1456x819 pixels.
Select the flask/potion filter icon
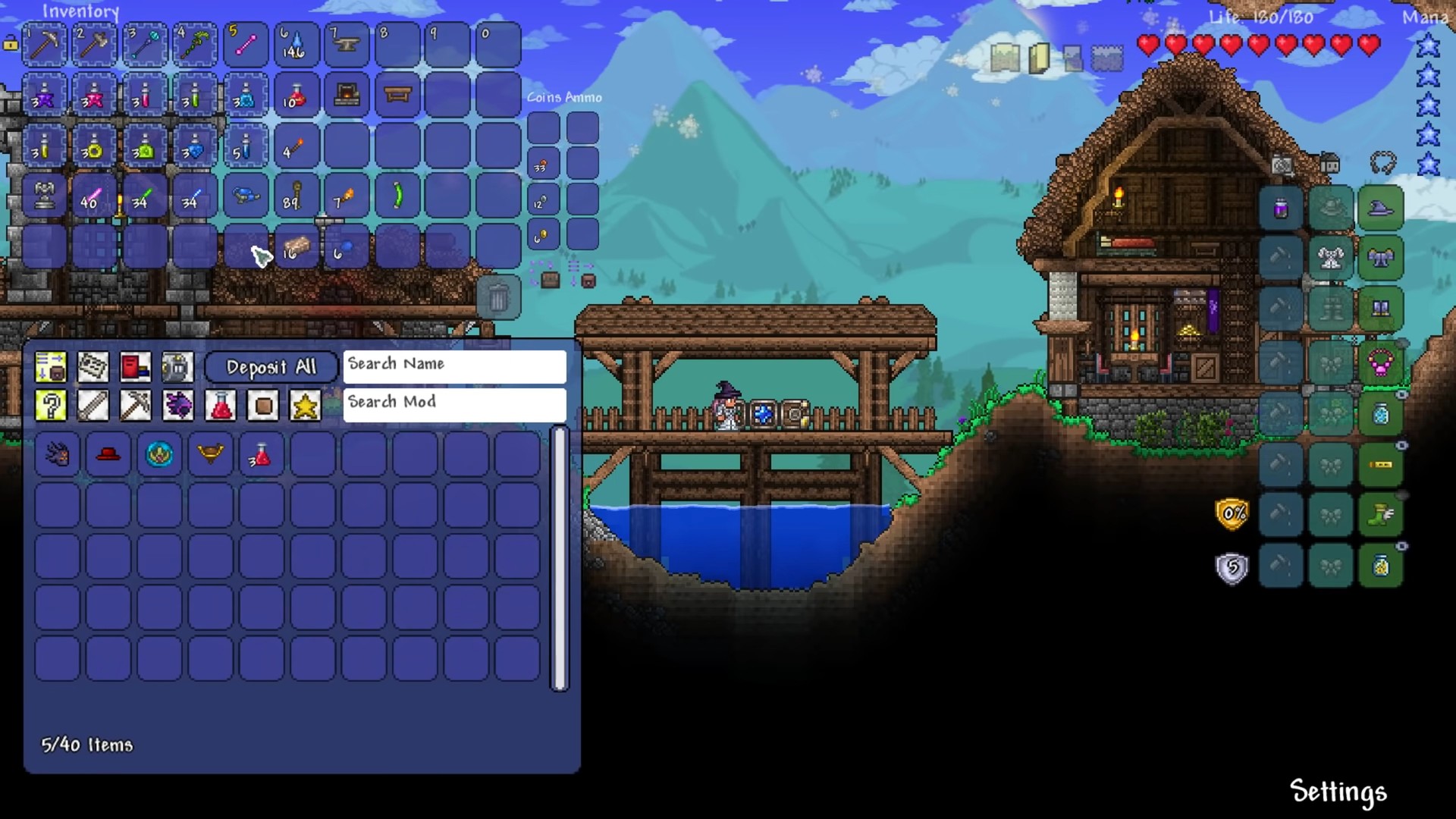pos(221,405)
